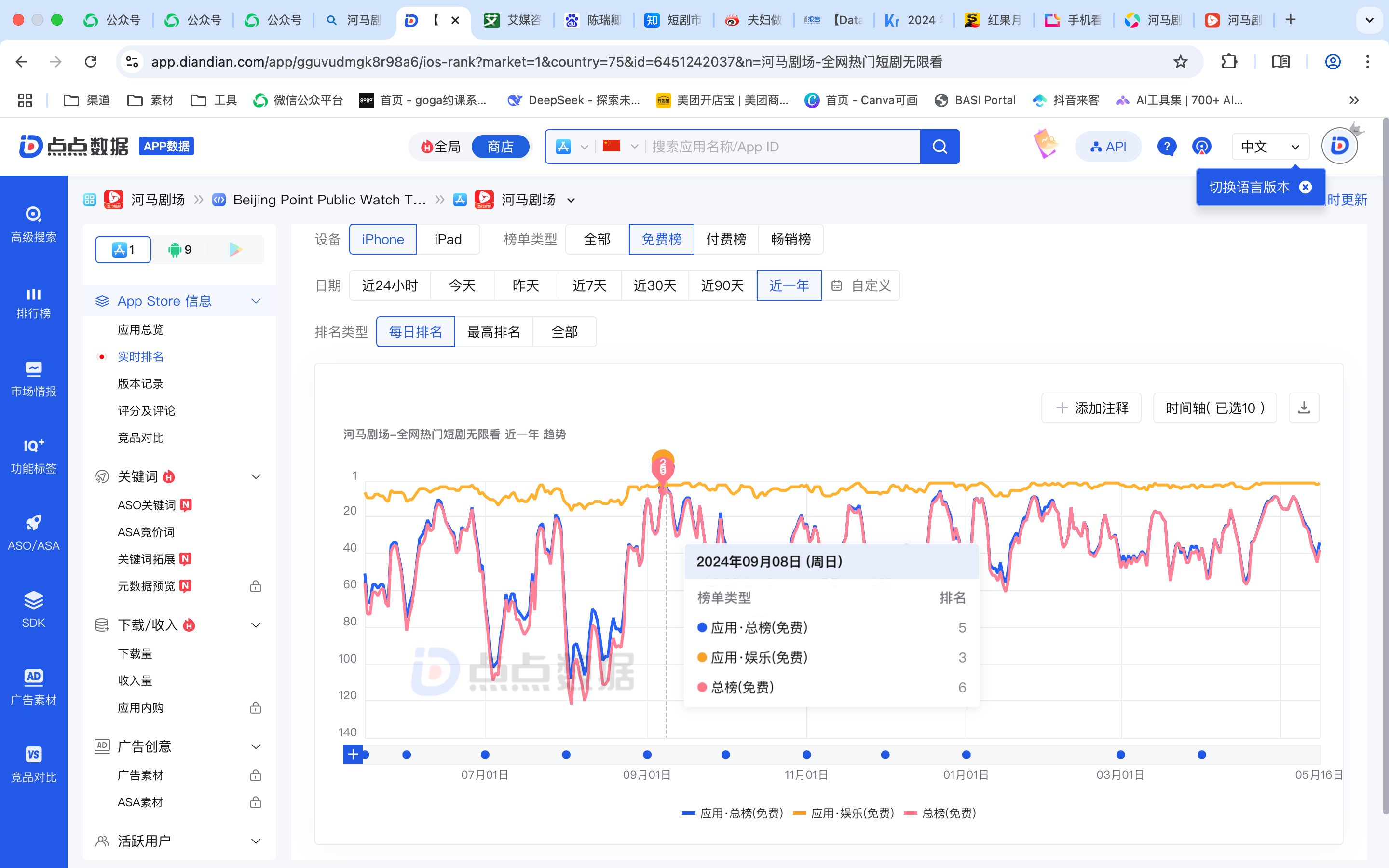Switch device to iPad

pos(448,239)
